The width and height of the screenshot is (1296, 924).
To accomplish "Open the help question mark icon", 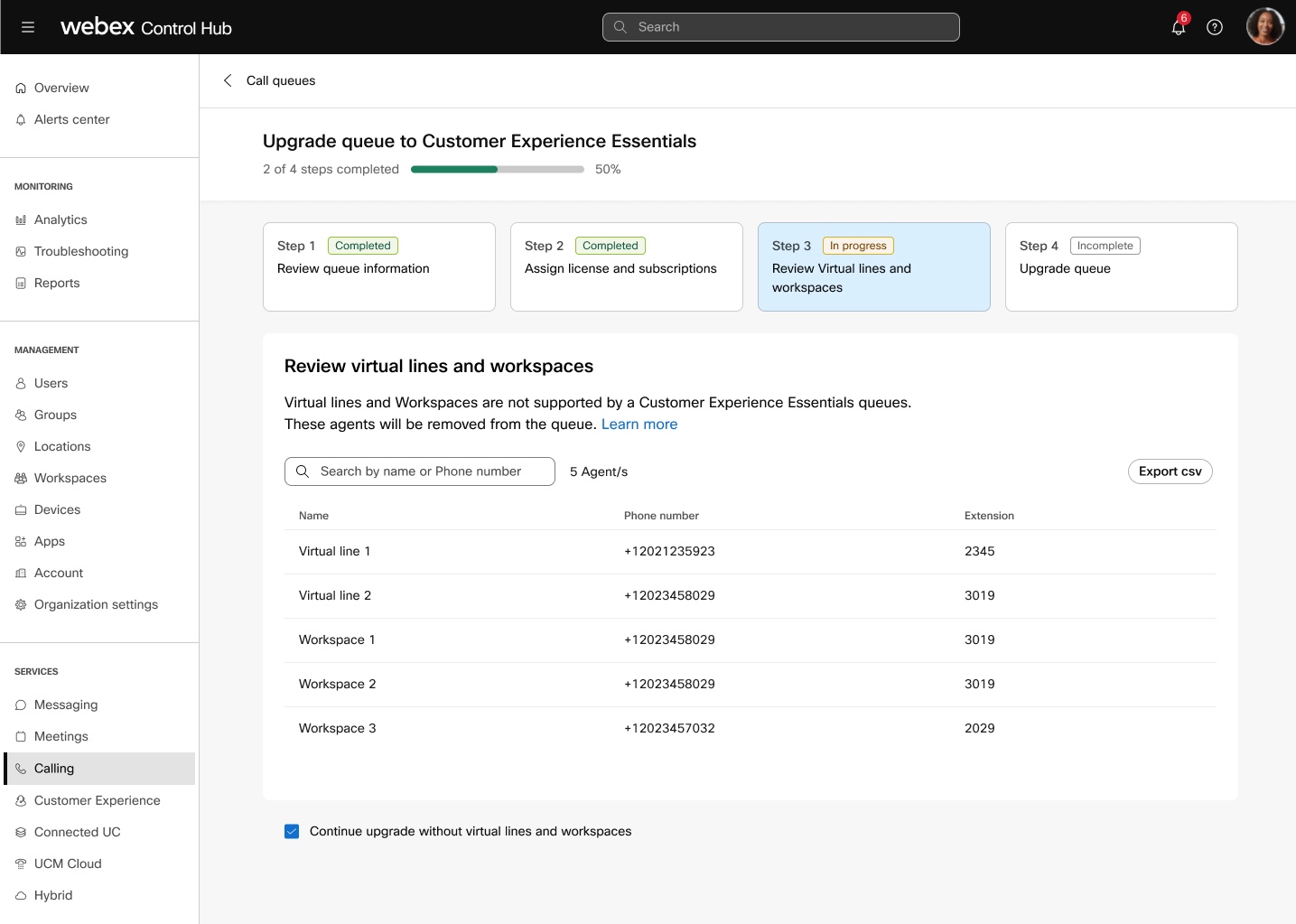I will (x=1215, y=27).
